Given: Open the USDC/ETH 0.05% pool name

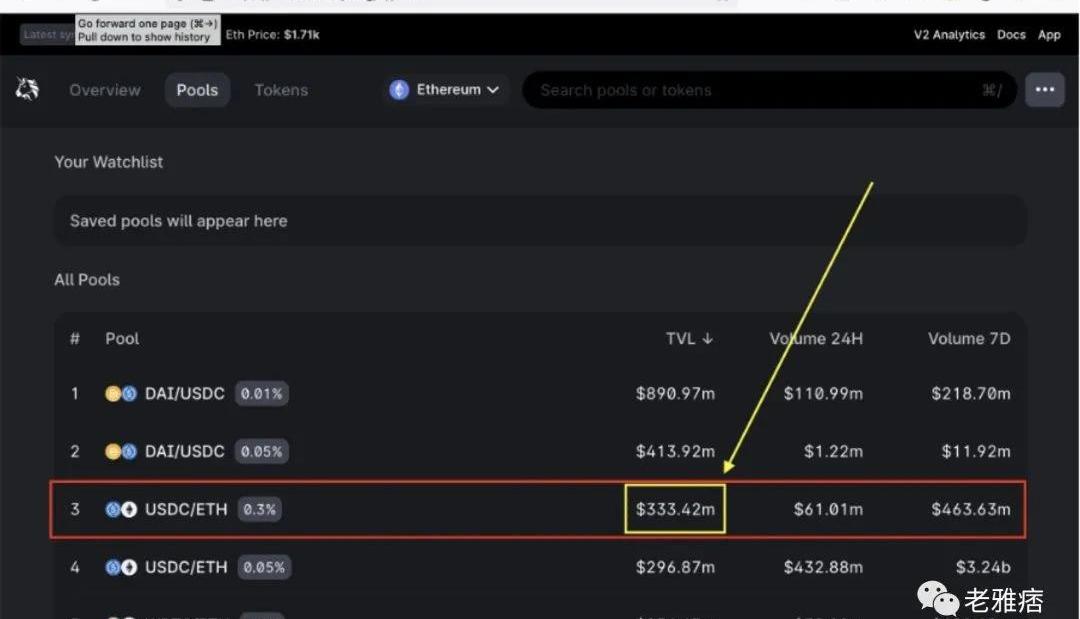Looking at the screenshot, I should pyautogui.click(x=186, y=567).
